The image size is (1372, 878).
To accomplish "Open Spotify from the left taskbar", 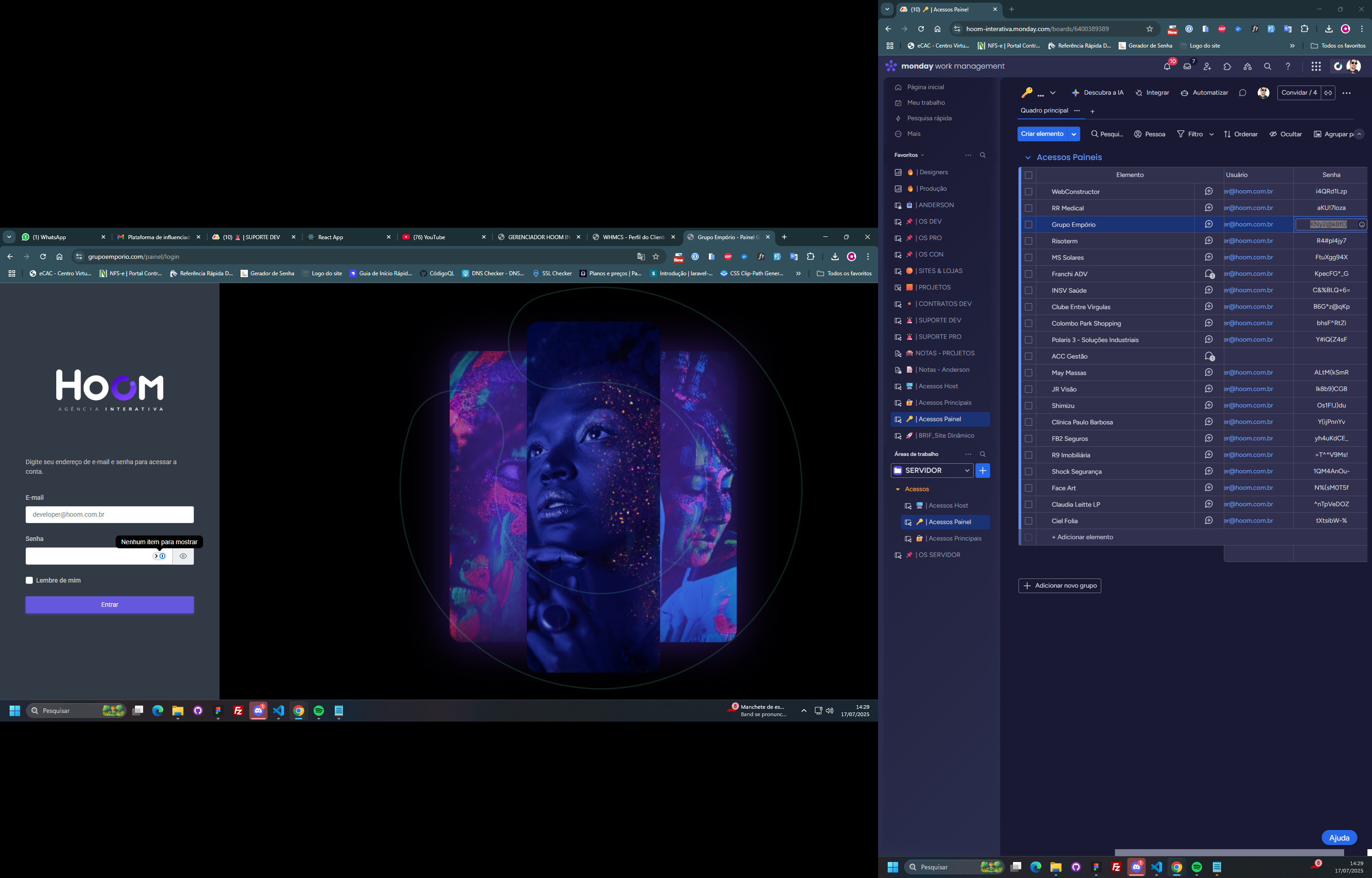I will tap(319, 711).
